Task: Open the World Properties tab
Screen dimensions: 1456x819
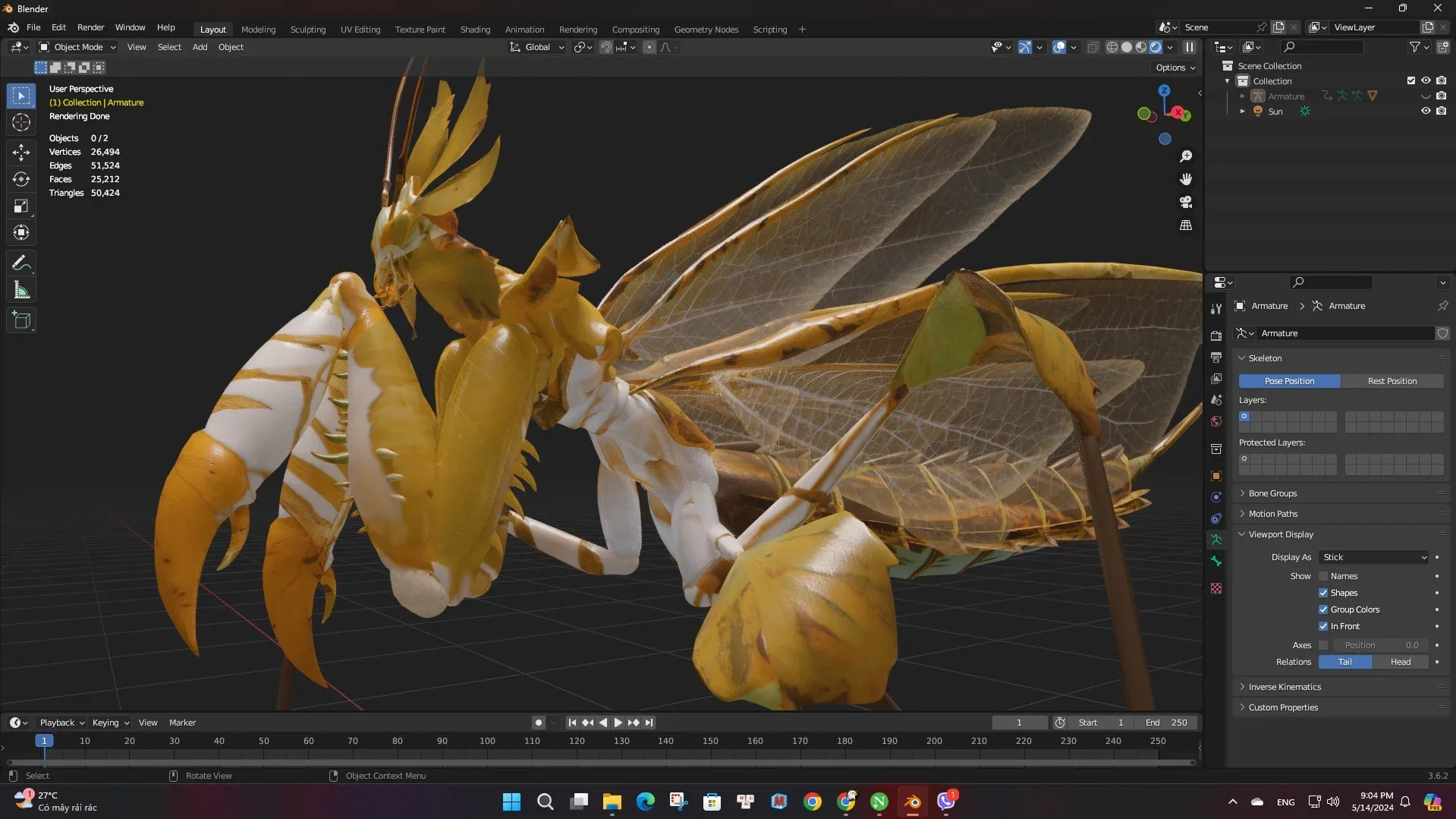Action: tap(1216, 421)
